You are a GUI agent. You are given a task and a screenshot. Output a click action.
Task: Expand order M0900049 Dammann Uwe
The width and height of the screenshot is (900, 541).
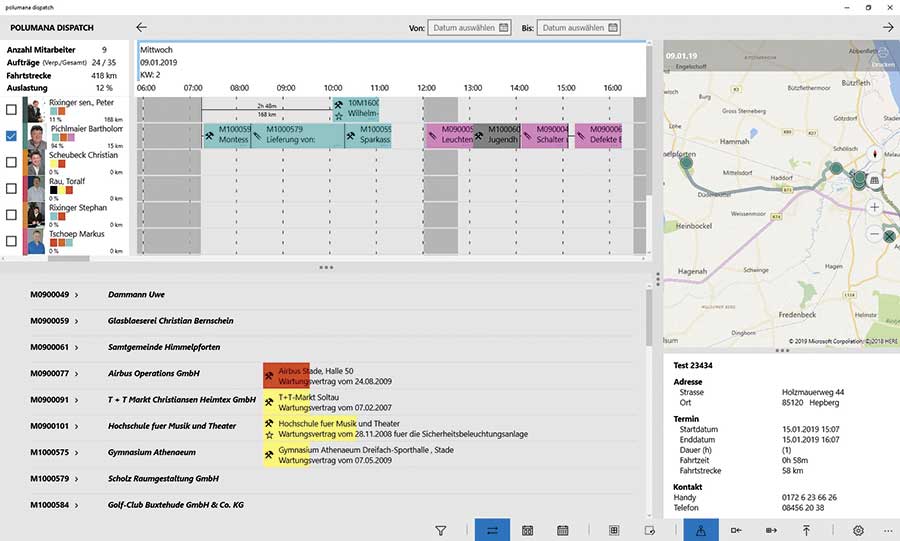(76, 295)
